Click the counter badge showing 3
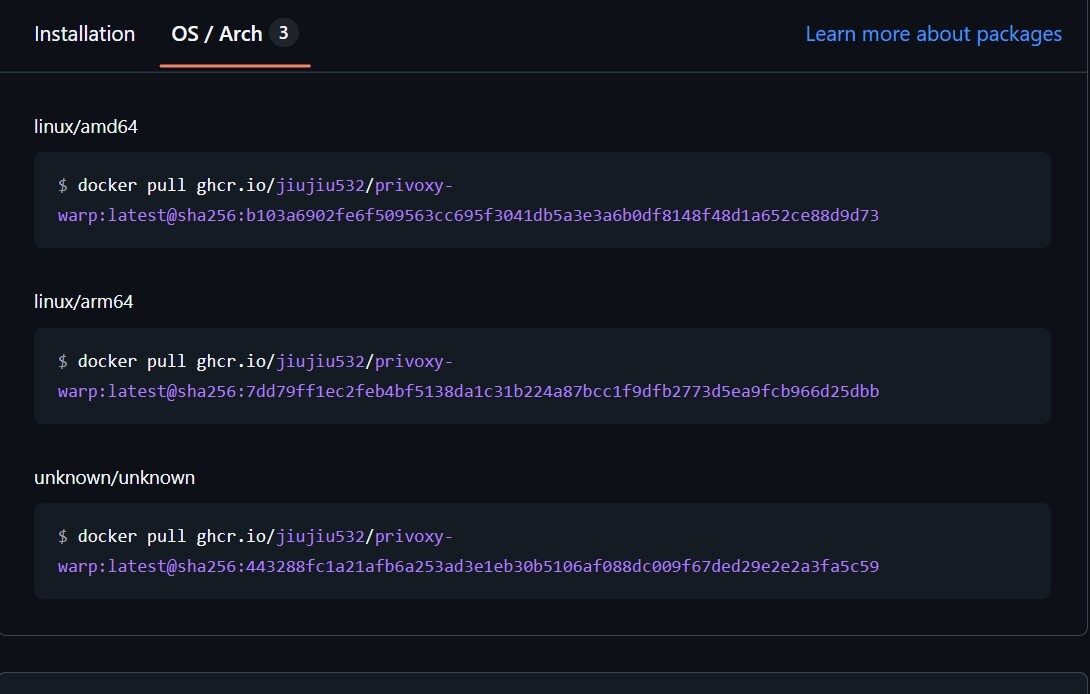 [x=283, y=33]
